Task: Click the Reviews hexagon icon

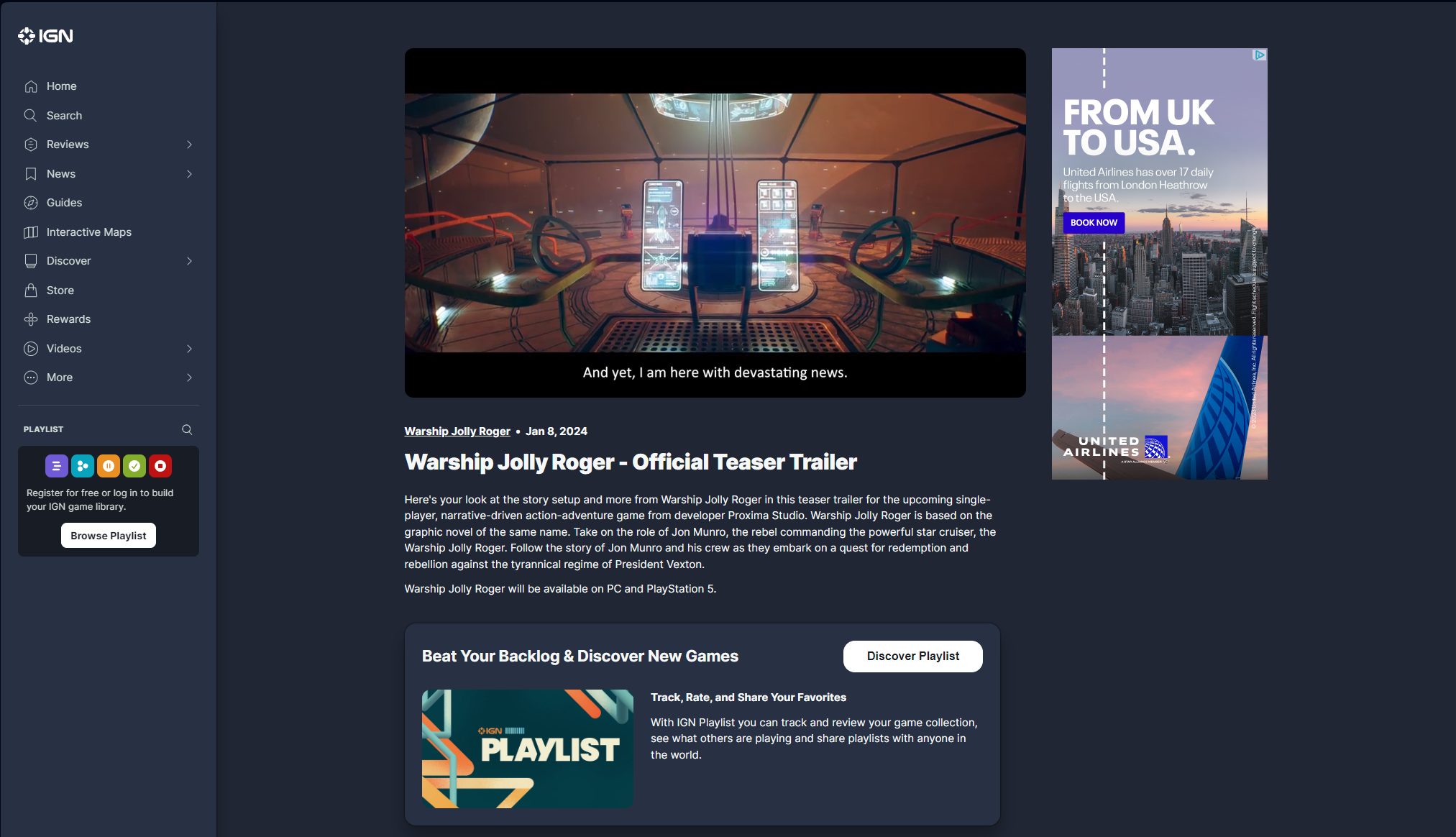Action: point(31,145)
